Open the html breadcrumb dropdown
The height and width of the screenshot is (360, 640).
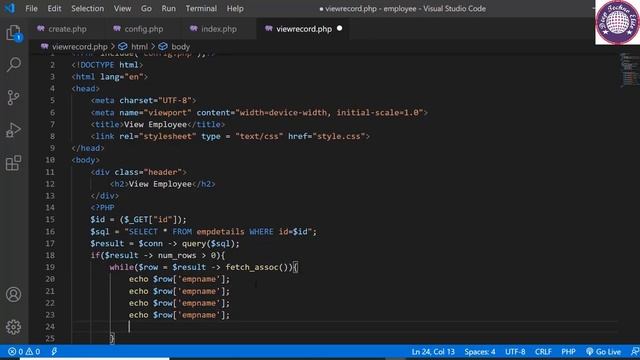pyautogui.click(x=139, y=47)
